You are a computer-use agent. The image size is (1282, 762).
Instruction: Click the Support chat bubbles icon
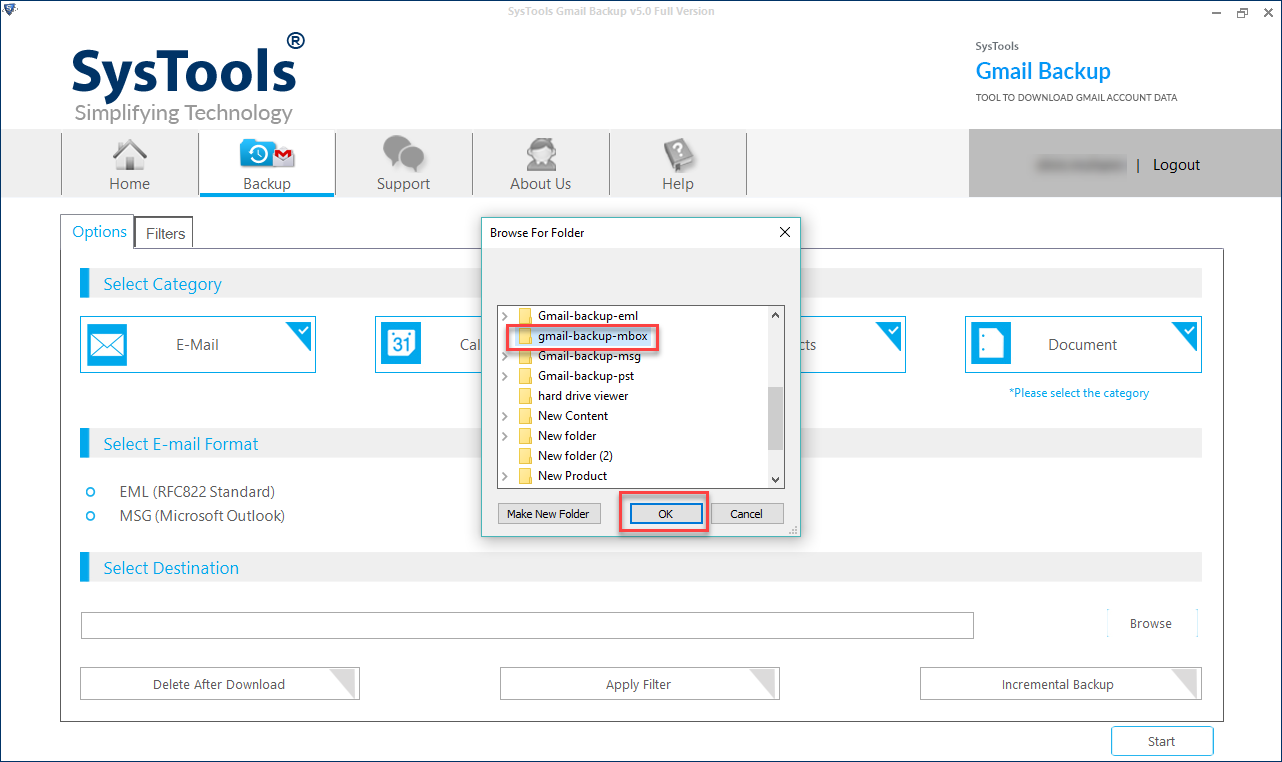(x=404, y=154)
